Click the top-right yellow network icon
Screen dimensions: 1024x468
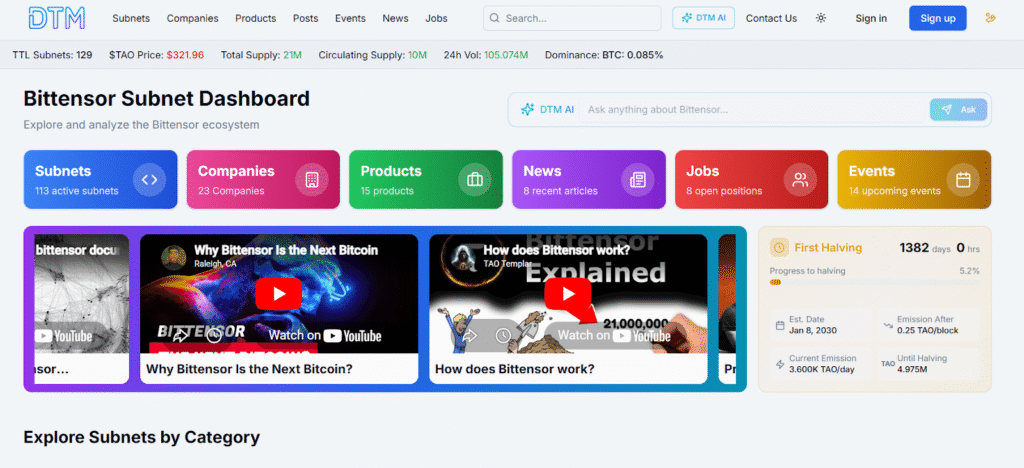tap(991, 18)
